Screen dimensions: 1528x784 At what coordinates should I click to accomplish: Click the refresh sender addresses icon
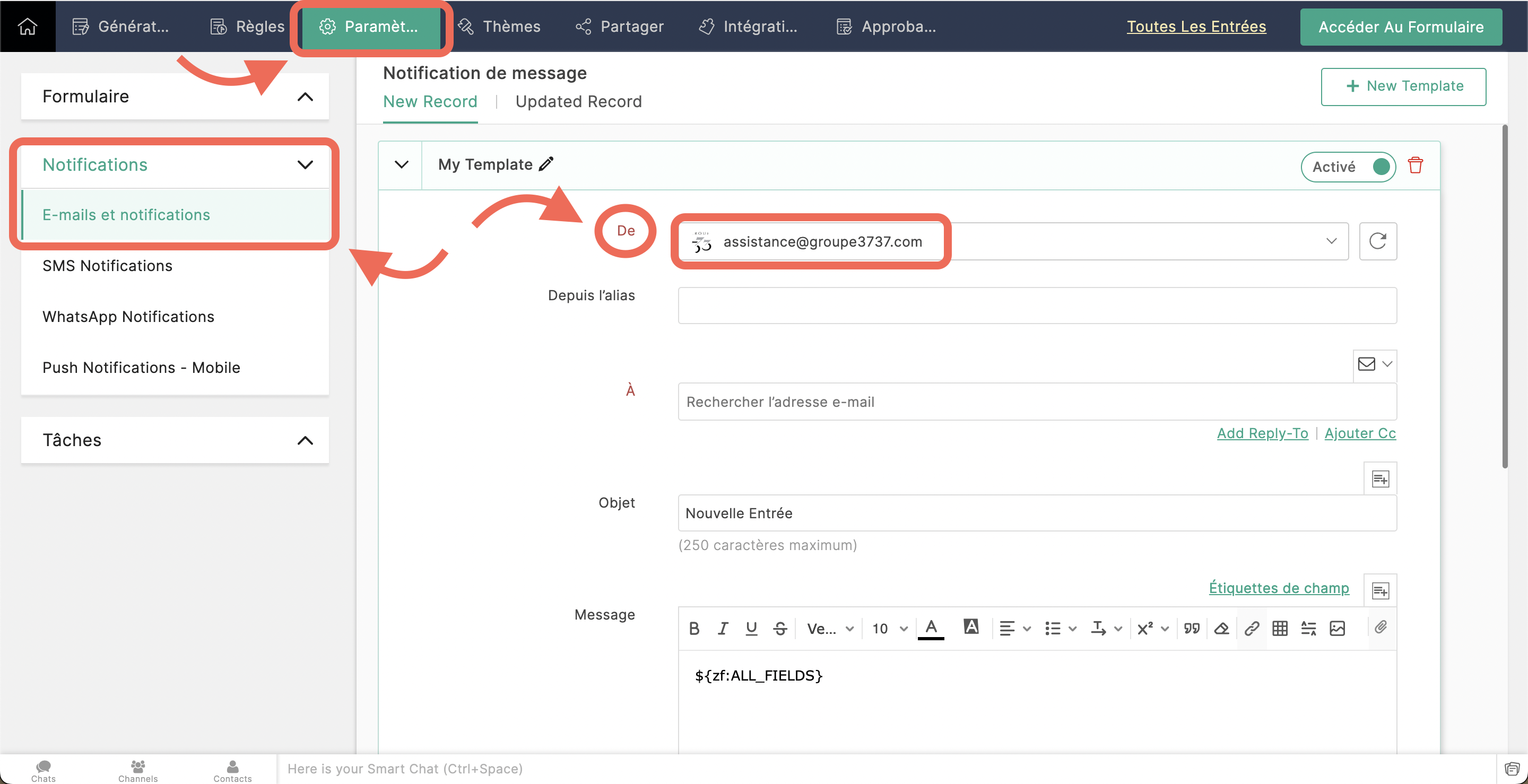point(1377,241)
